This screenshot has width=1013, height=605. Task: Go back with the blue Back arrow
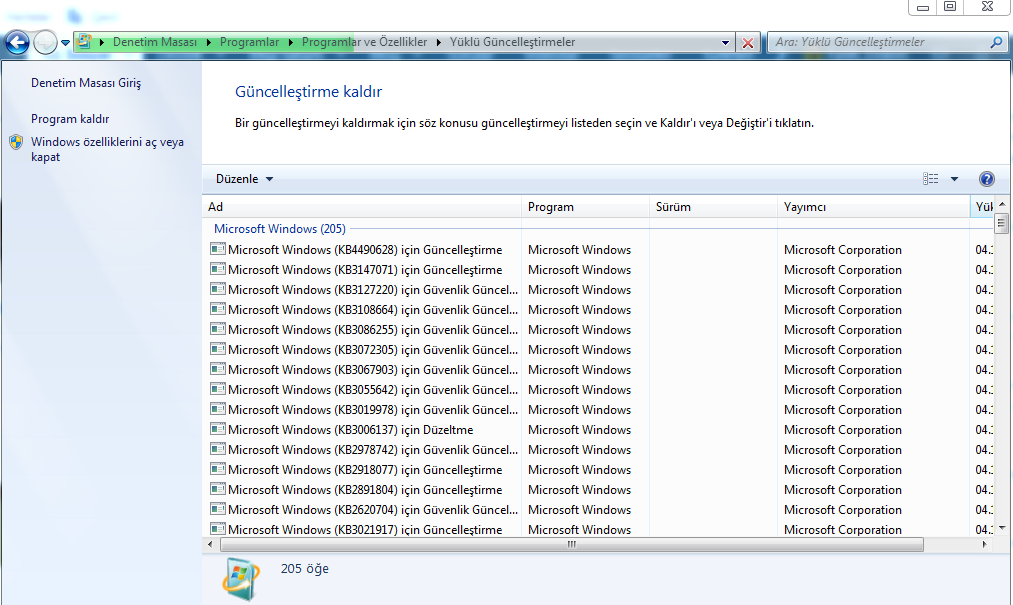[x=17, y=43]
